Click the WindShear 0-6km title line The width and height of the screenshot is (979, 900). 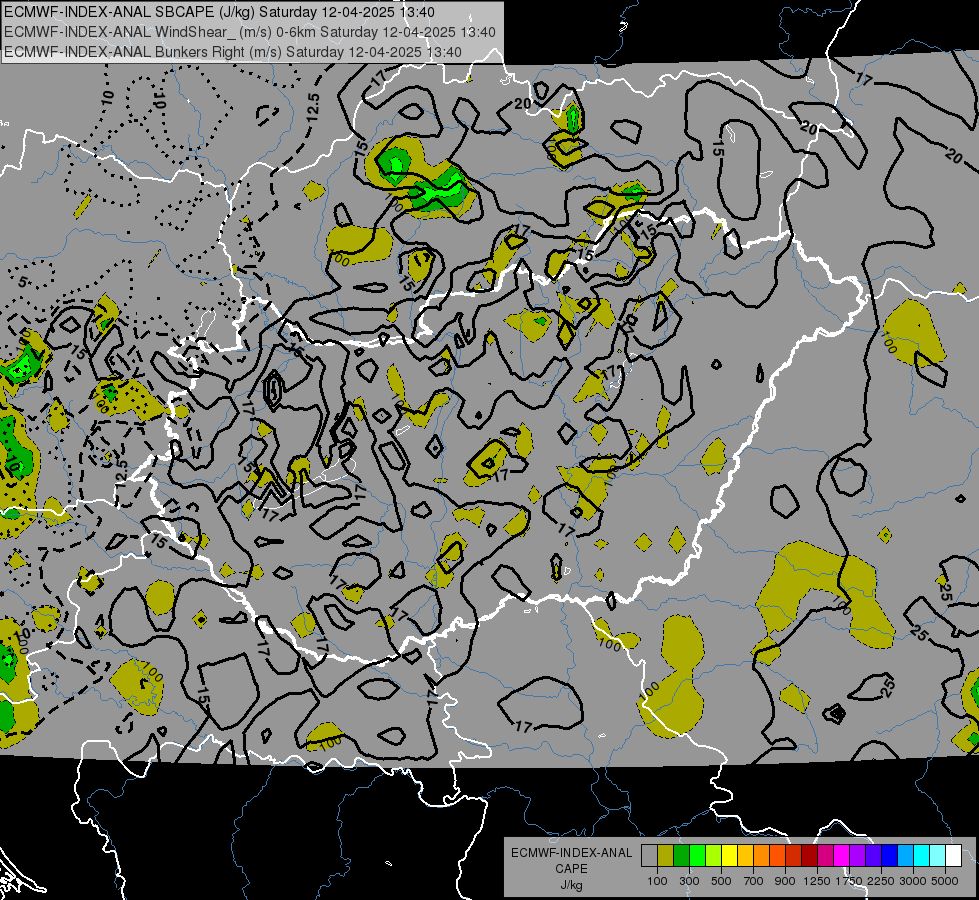(x=250, y=32)
